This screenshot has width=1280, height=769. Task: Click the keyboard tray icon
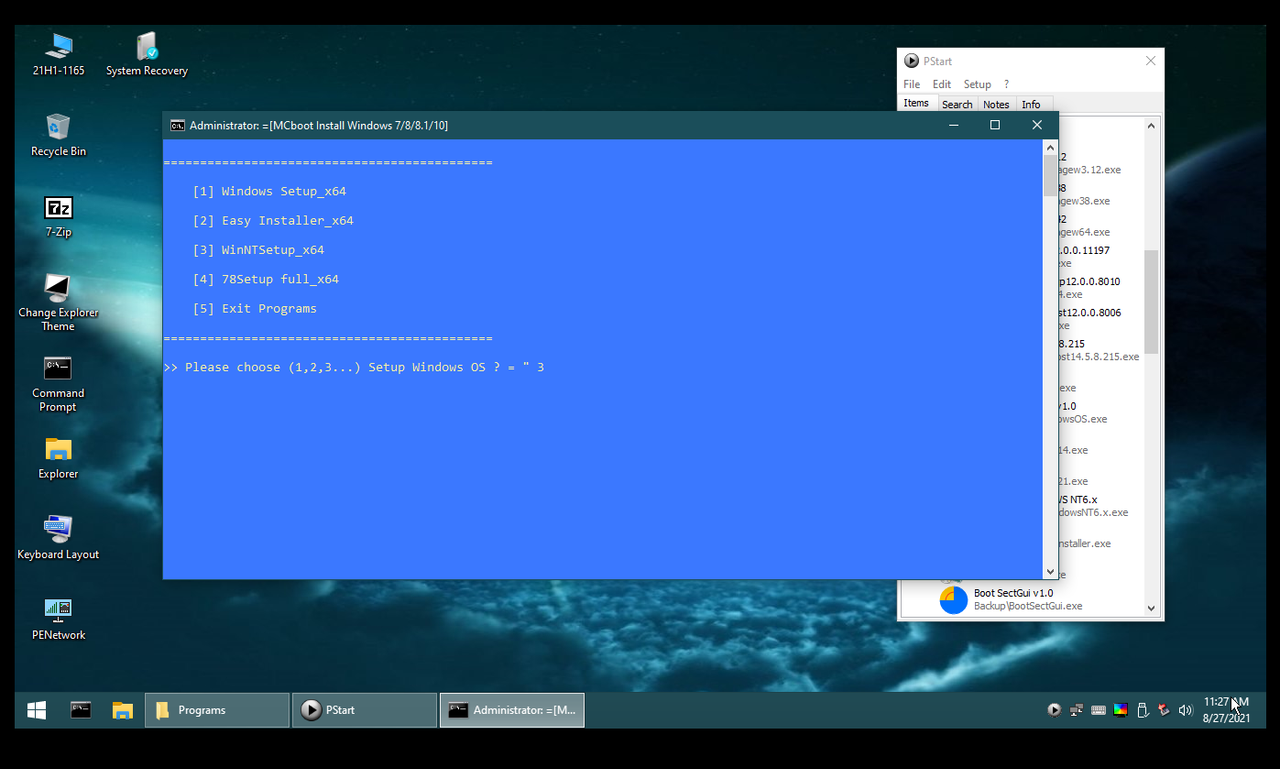click(1098, 710)
